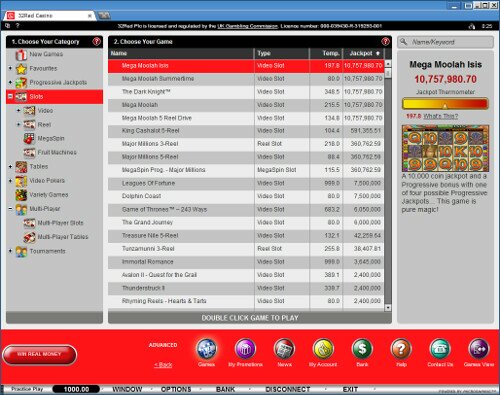Click the Back link
This screenshot has width=500, height=395.
pyautogui.click(x=163, y=365)
